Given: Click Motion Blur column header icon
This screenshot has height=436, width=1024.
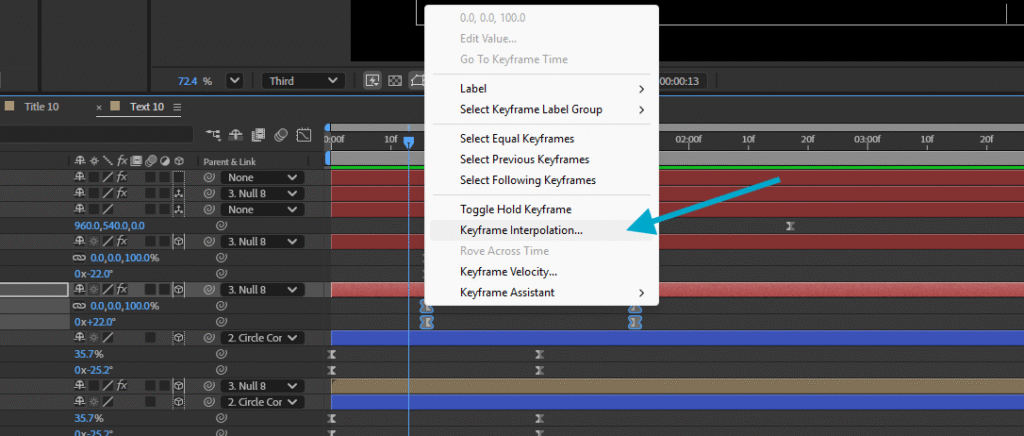Looking at the screenshot, I should pos(150,161).
